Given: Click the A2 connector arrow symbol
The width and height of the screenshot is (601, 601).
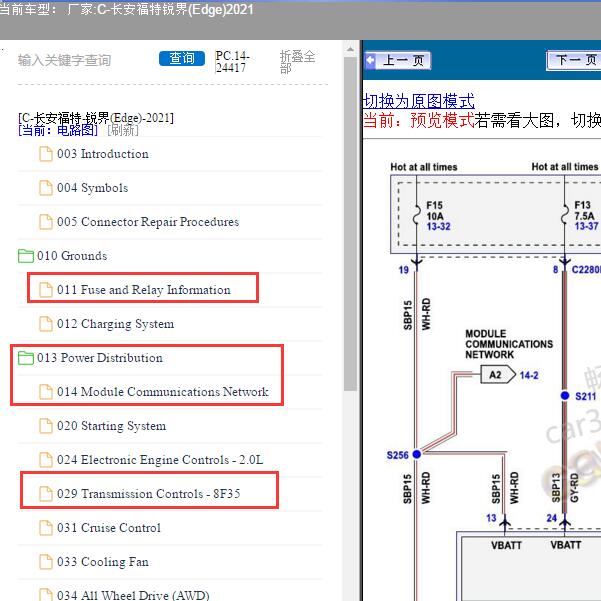Looking at the screenshot, I should tap(498, 374).
